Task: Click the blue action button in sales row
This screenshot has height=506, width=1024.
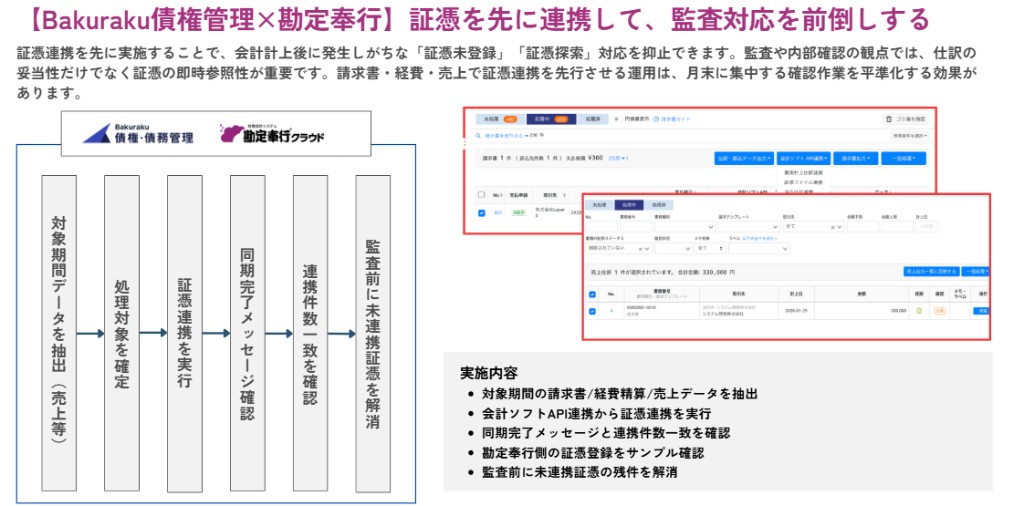Action: 982,311
